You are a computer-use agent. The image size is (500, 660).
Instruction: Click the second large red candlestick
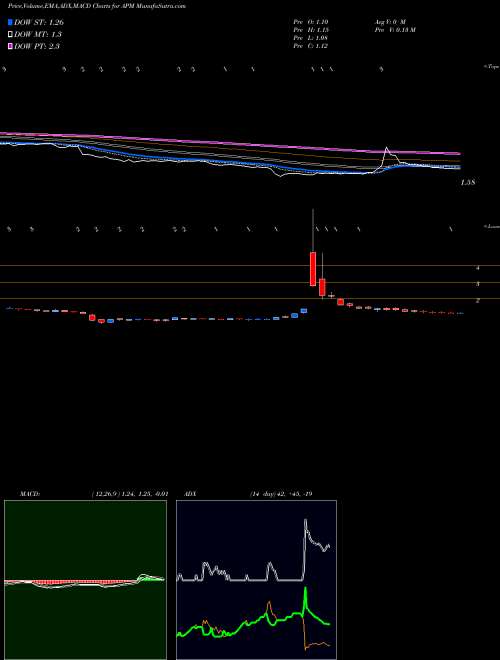tap(322, 287)
